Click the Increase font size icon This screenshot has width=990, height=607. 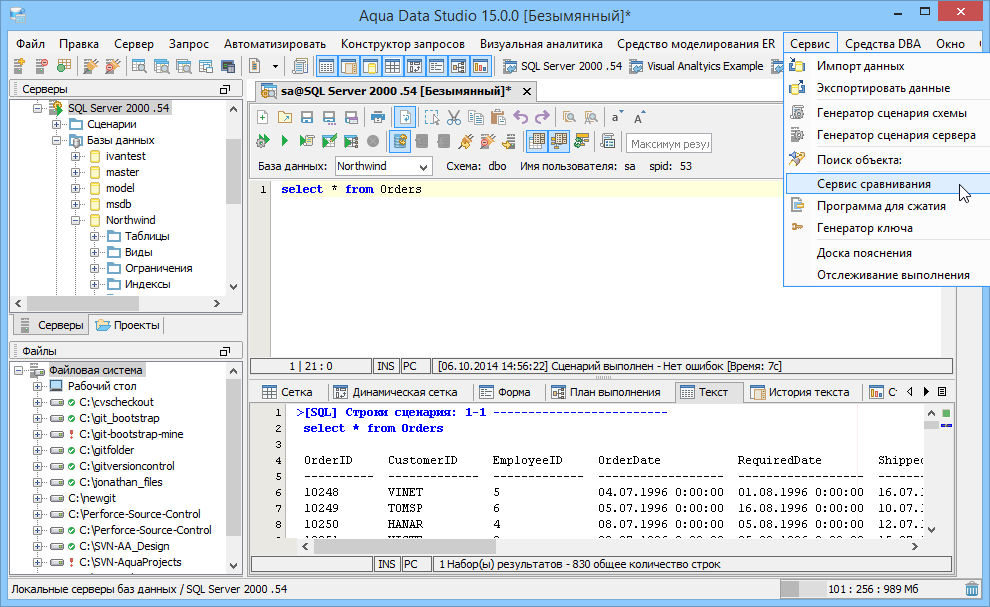pyautogui.click(x=639, y=117)
